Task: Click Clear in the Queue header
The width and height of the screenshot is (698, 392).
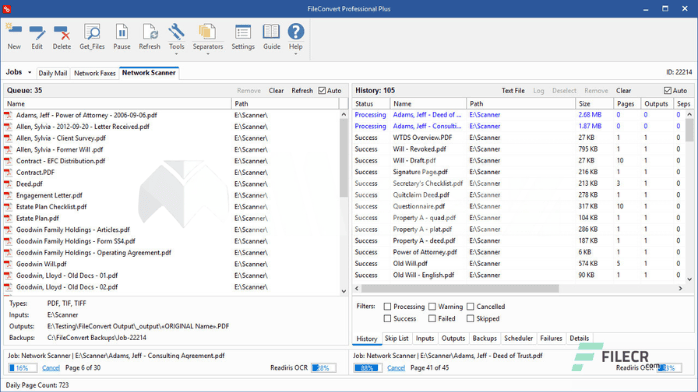Action: [x=276, y=90]
